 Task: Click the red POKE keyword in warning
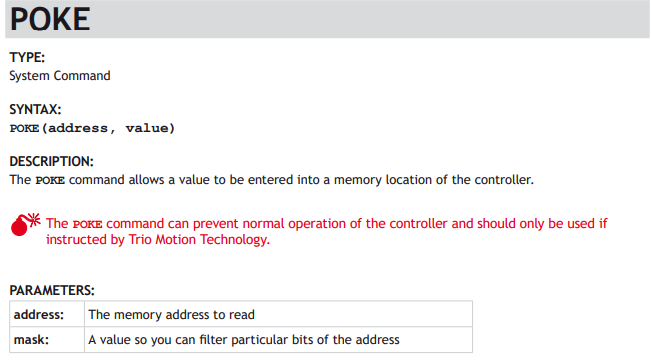87,224
